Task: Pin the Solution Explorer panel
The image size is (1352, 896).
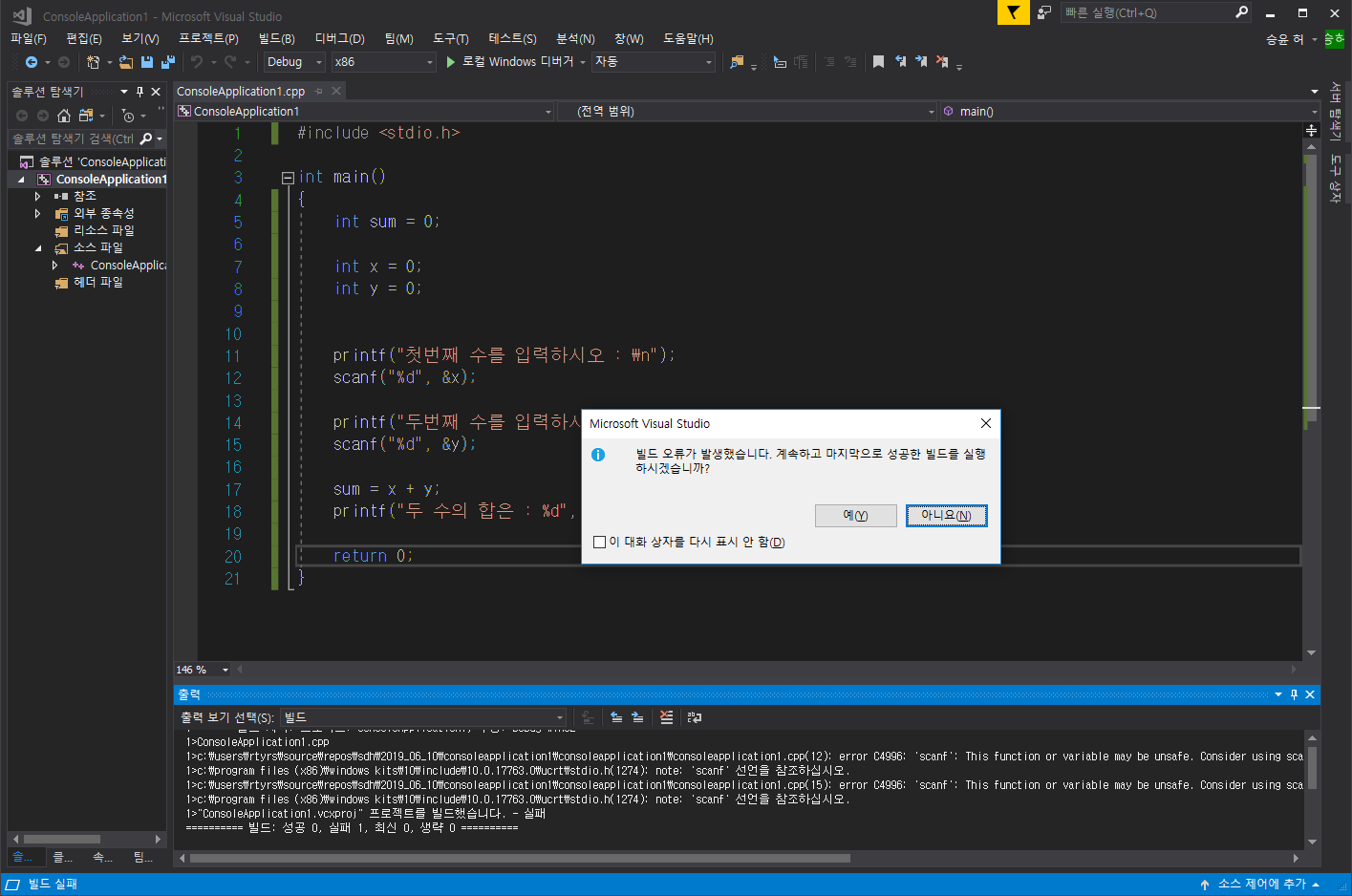Action: click(139, 92)
